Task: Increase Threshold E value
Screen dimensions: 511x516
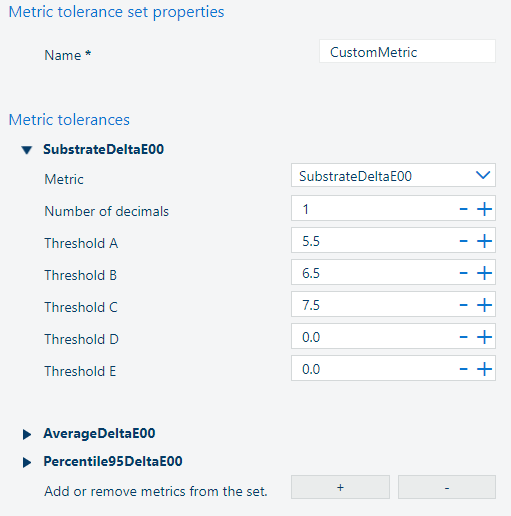Action: click(484, 369)
